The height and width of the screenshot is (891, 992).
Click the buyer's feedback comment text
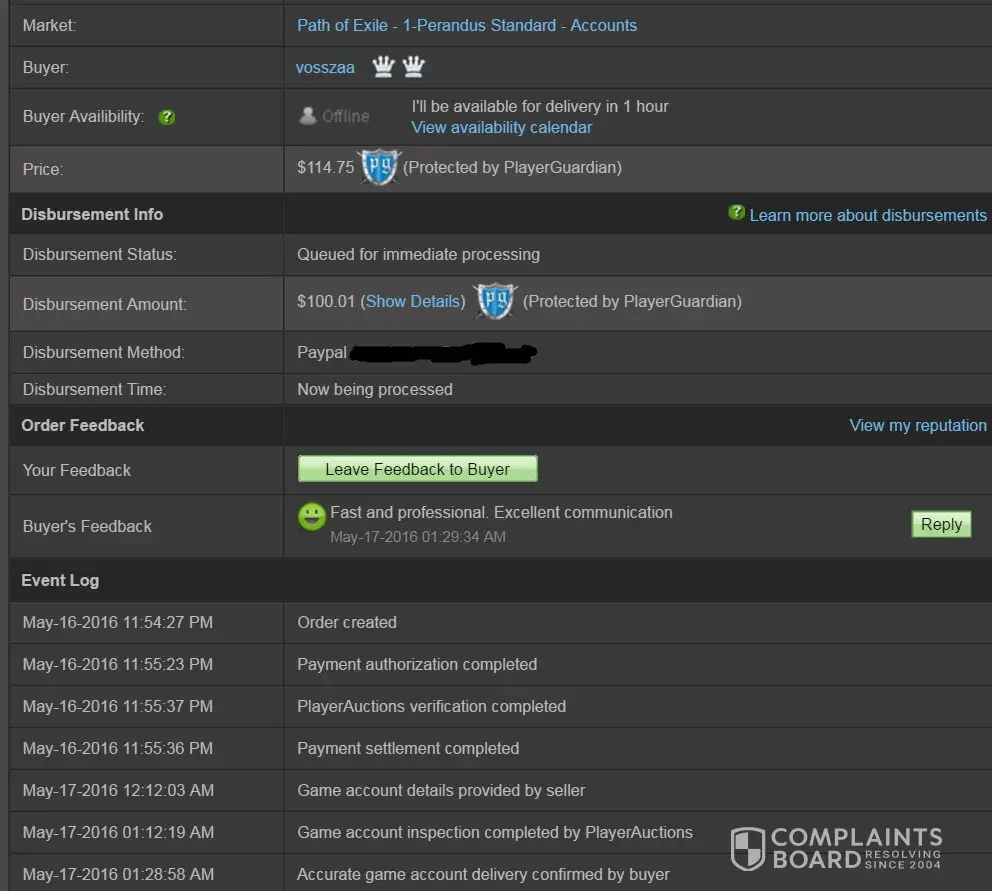click(501, 512)
